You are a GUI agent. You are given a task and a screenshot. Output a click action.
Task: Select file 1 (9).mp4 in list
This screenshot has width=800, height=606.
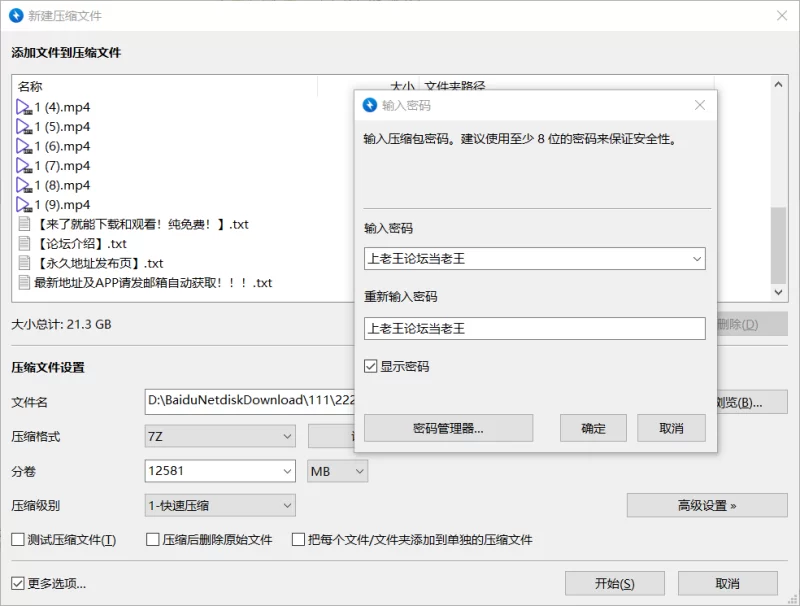click(62, 205)
